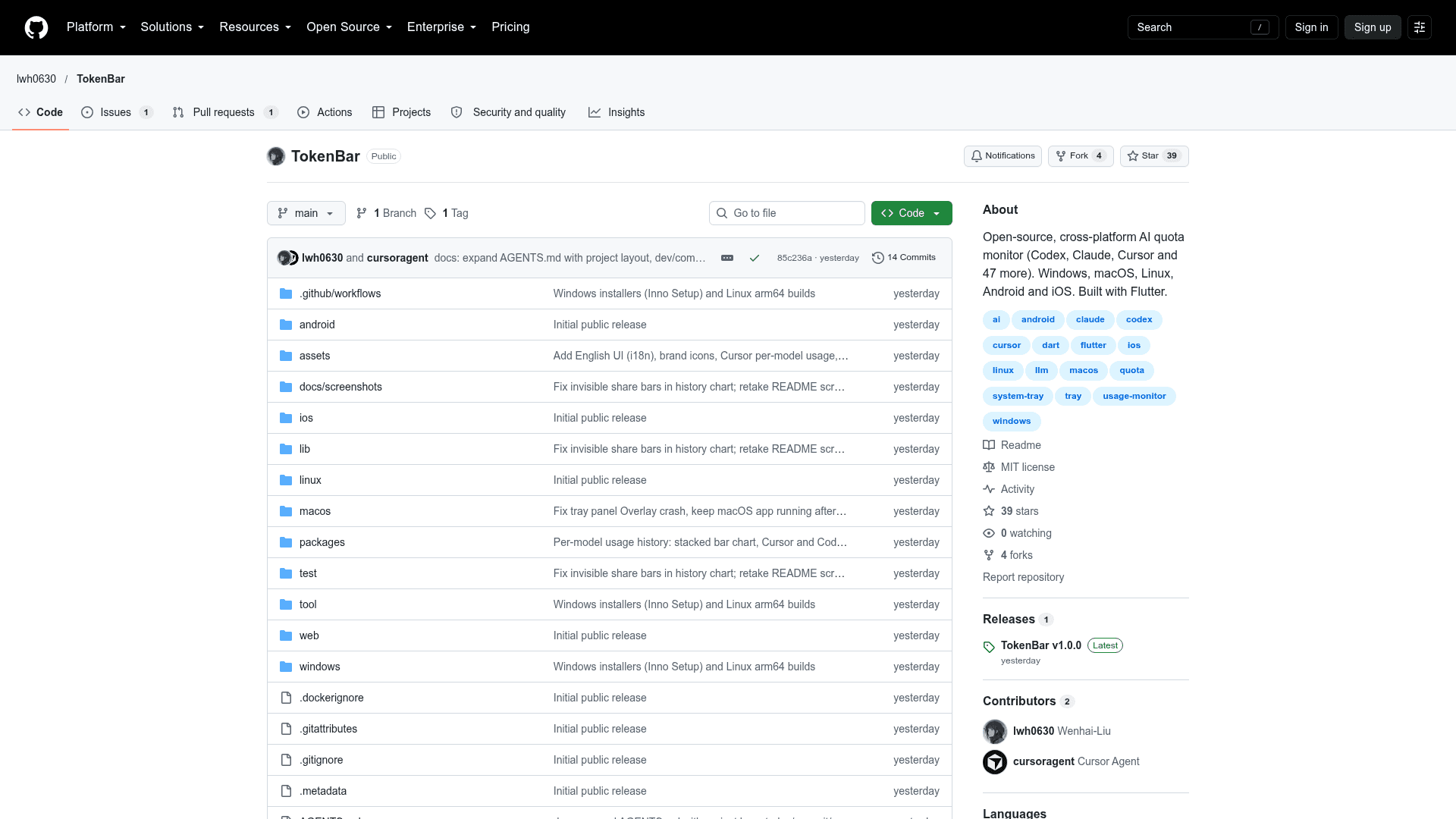Open the 1 Tag link

447,213
